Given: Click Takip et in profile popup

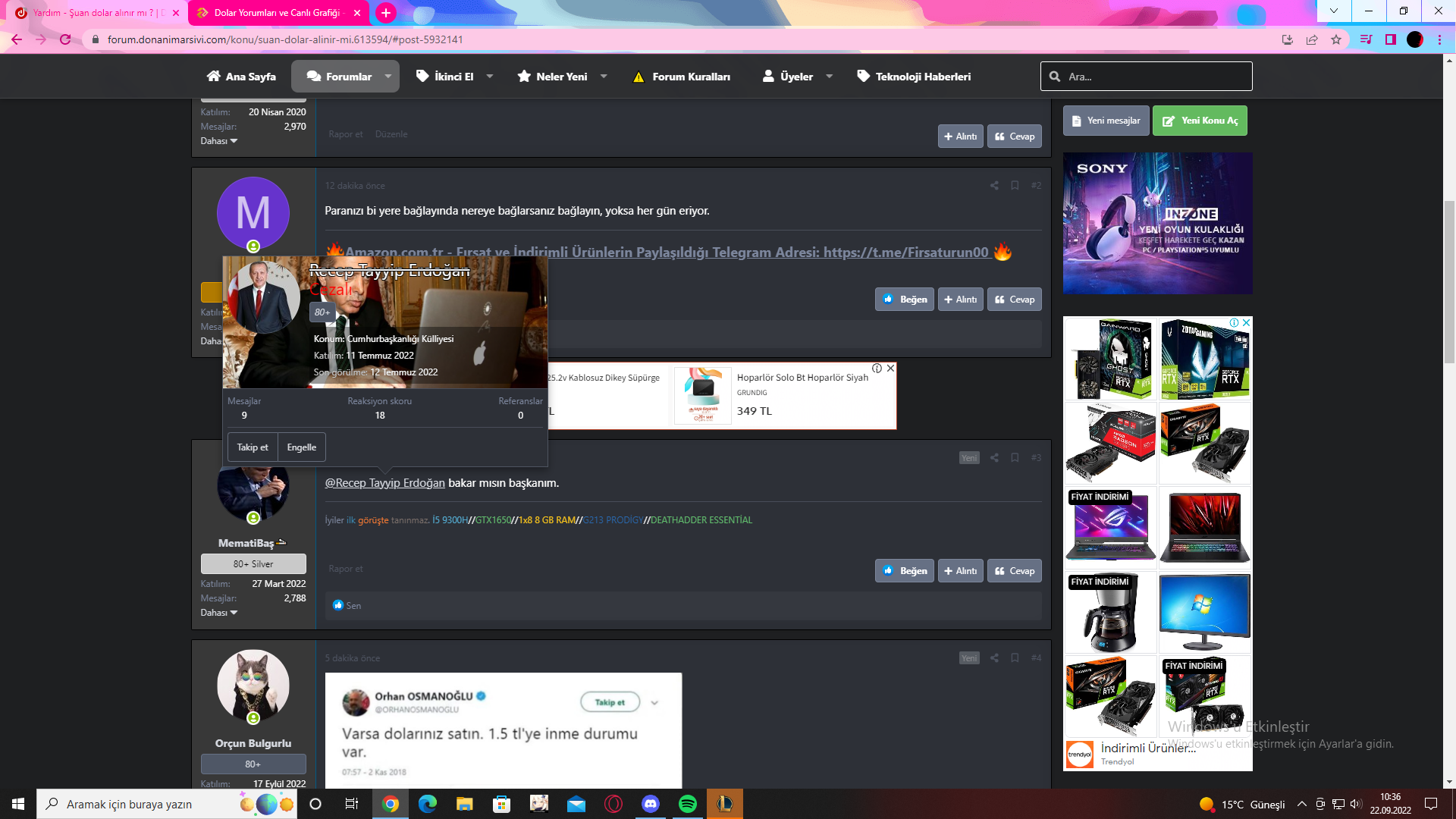Looking at the screenshot, I should click(253, 447).
